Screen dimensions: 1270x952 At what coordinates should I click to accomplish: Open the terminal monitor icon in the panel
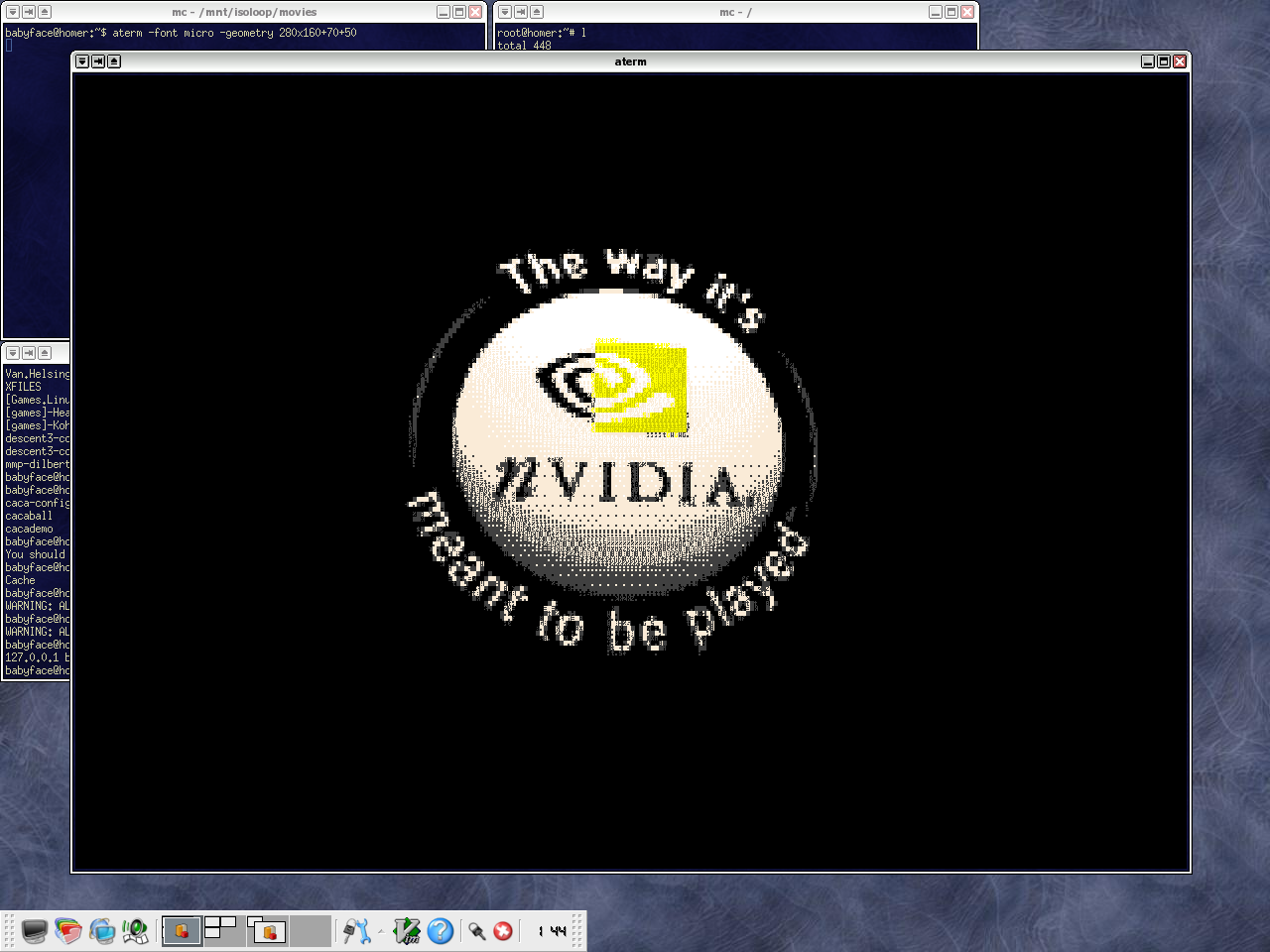(x=34, y=931)
